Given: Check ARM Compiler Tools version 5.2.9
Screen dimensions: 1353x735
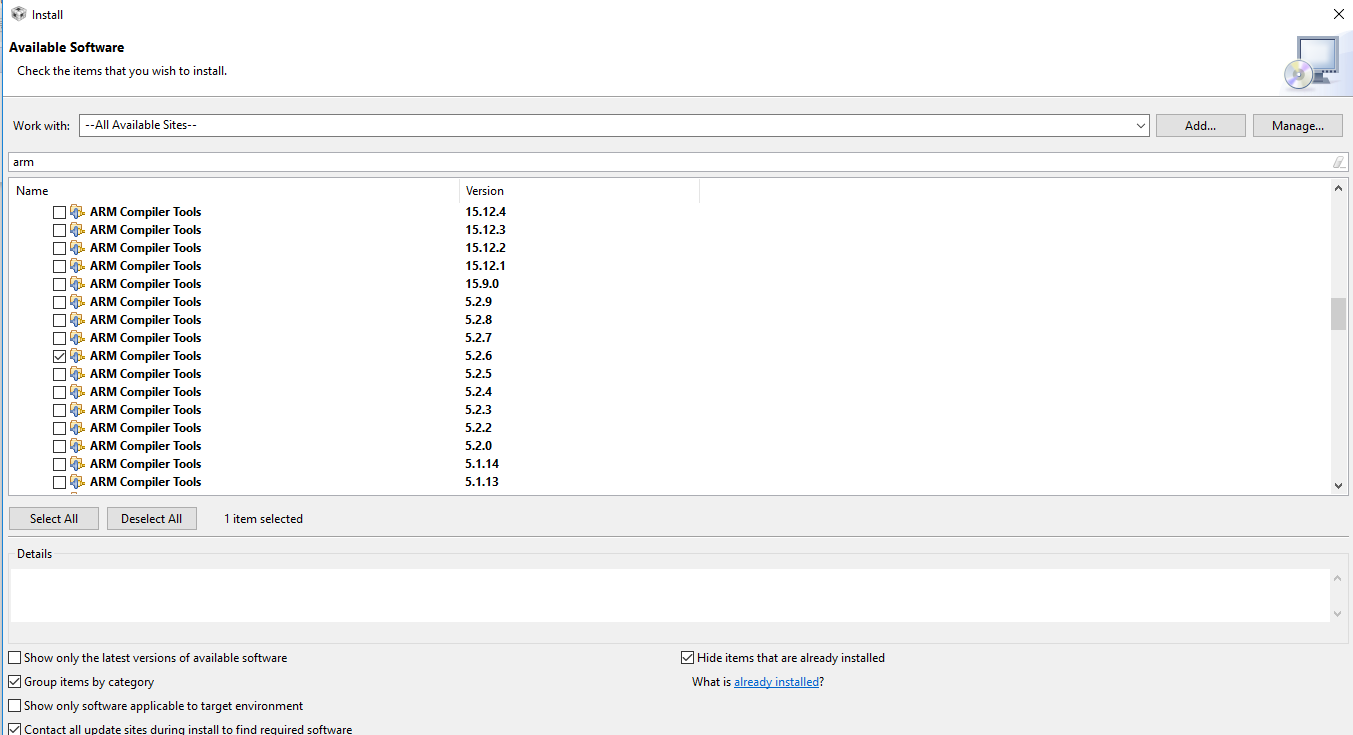Looking at the screenshot, I should pyautogui.click(x=59, y=302).
